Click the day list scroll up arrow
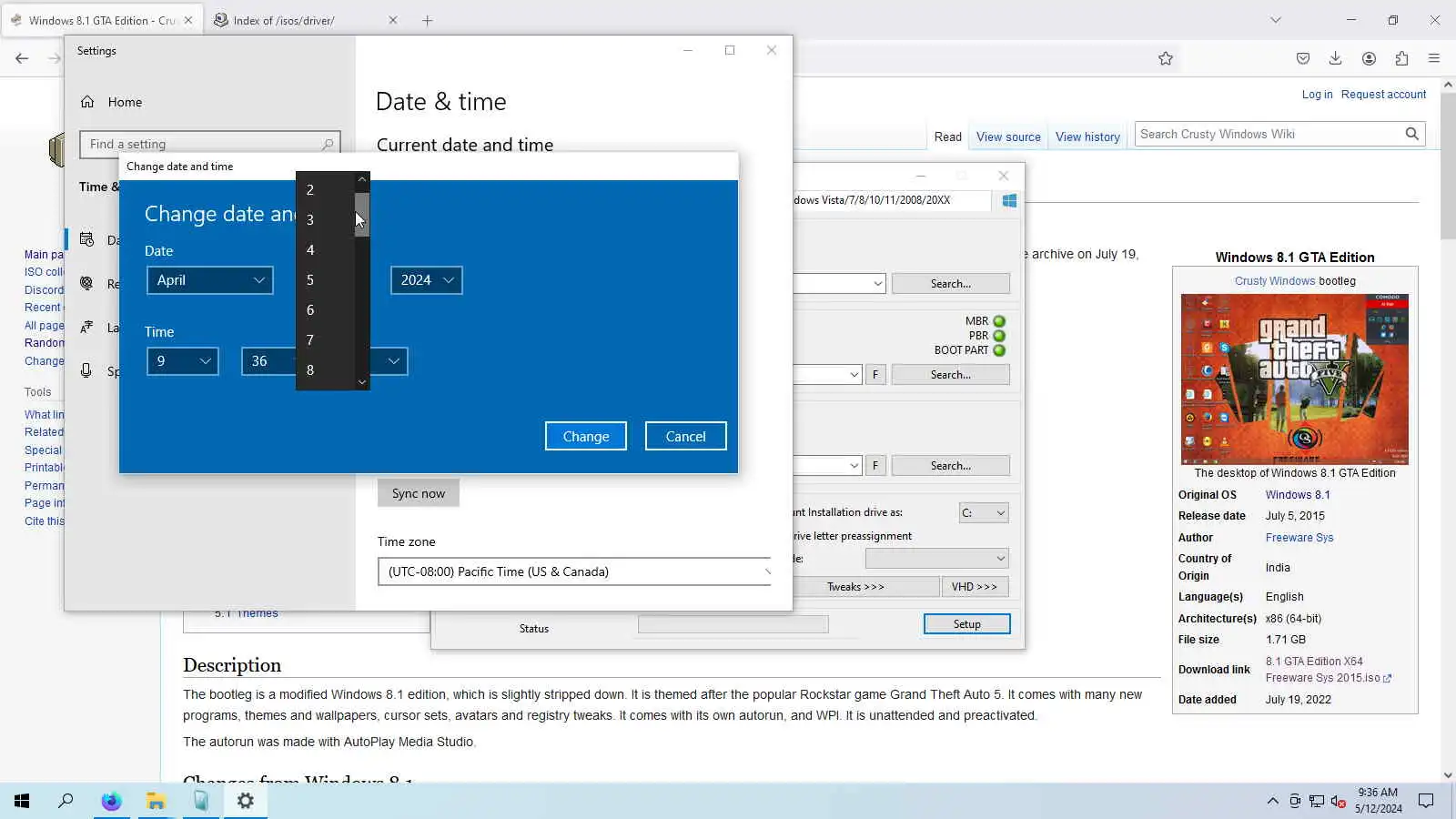The height and width of the screenshot is (819, 1456). [x=362, y=179]
